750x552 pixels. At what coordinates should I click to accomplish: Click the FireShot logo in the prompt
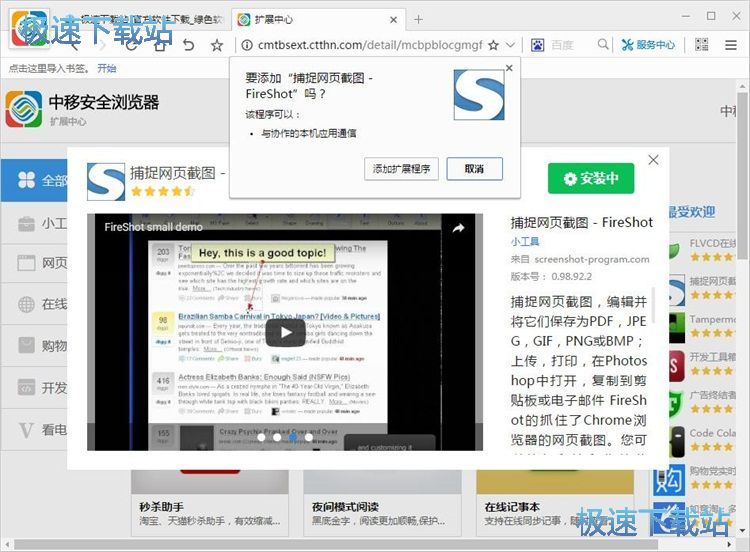(x=479, y=95)
